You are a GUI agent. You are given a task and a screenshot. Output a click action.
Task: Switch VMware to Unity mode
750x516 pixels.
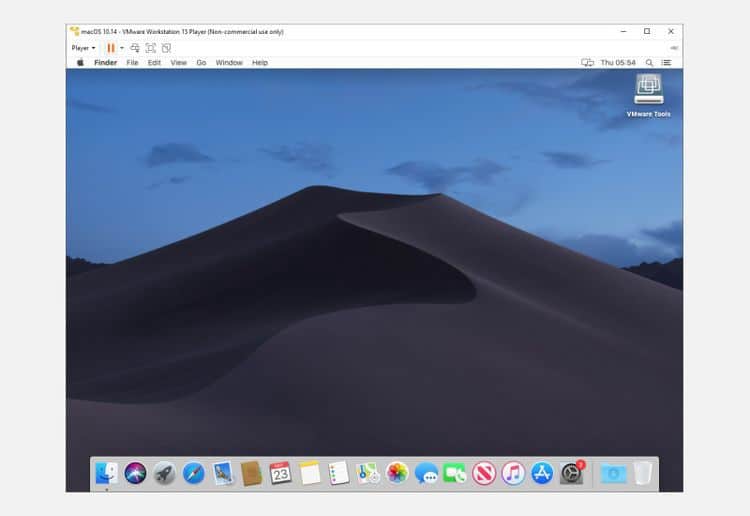166,48
